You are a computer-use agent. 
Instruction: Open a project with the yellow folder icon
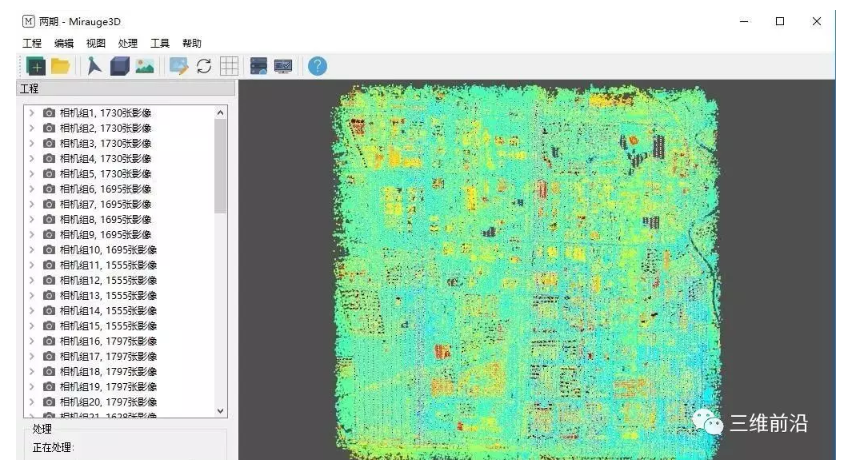click(x=60, y=67)
